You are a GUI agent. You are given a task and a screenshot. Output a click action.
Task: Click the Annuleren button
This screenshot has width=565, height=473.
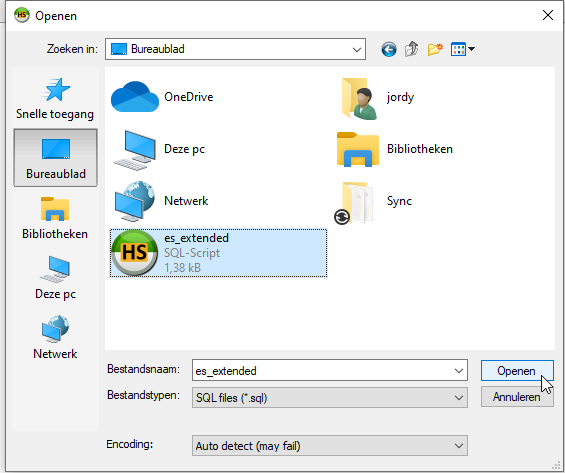[517, 397]
